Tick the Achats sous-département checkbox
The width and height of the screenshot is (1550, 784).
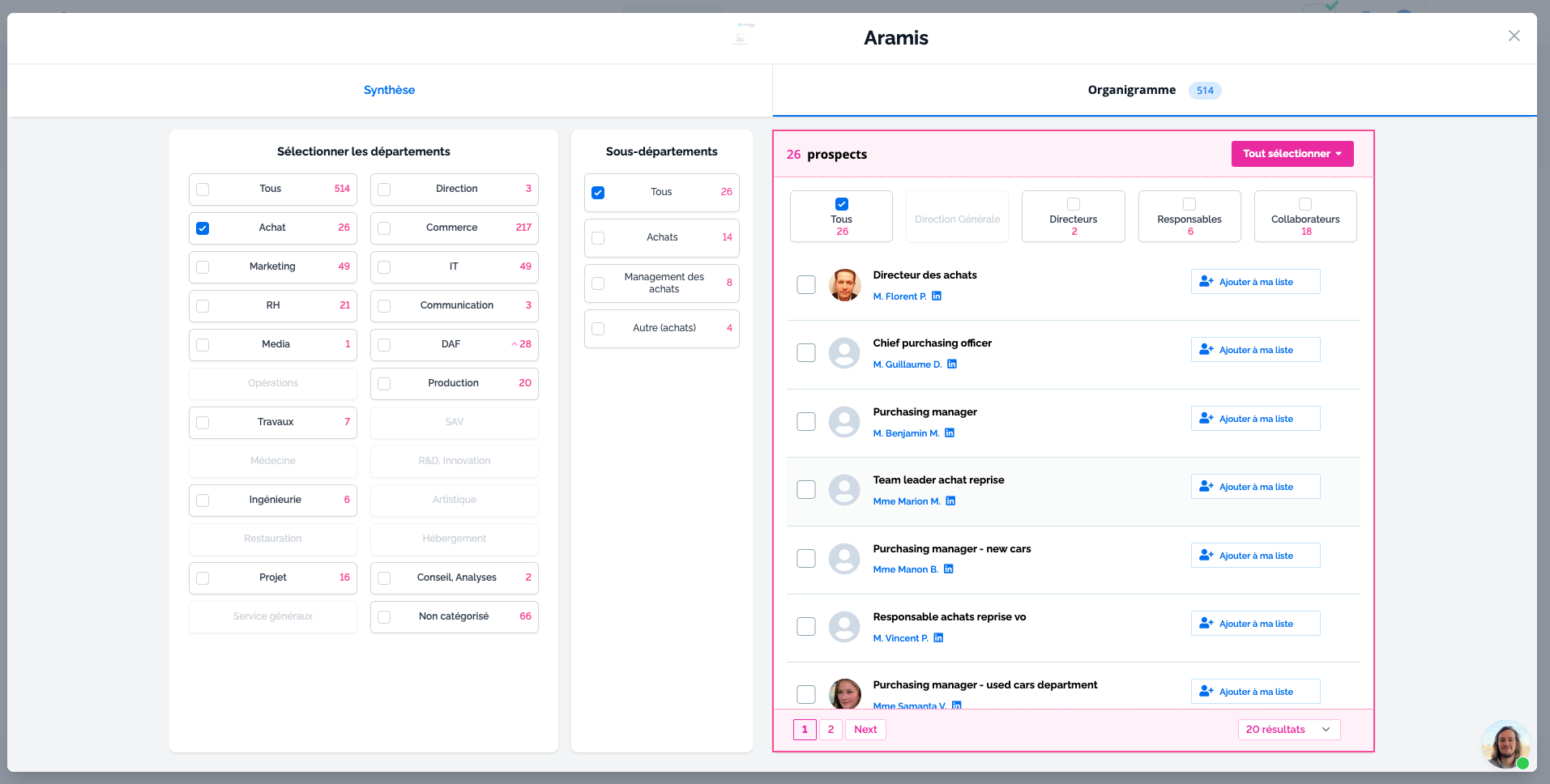point(598,238)
